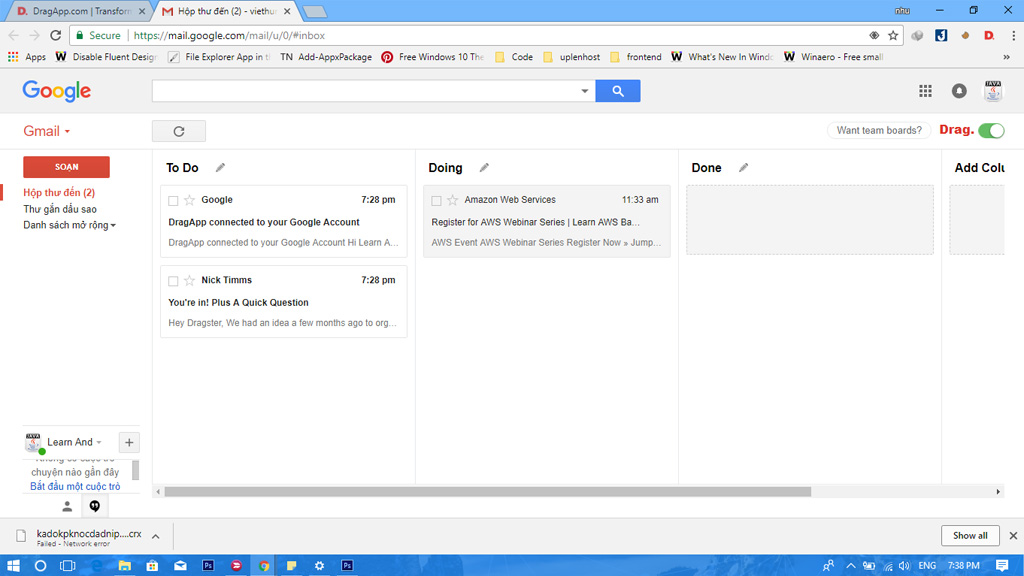The width and height of the screenshot is (1024, 576).
Task: Click Want team boards? button
Action: [x=879, y=131]
